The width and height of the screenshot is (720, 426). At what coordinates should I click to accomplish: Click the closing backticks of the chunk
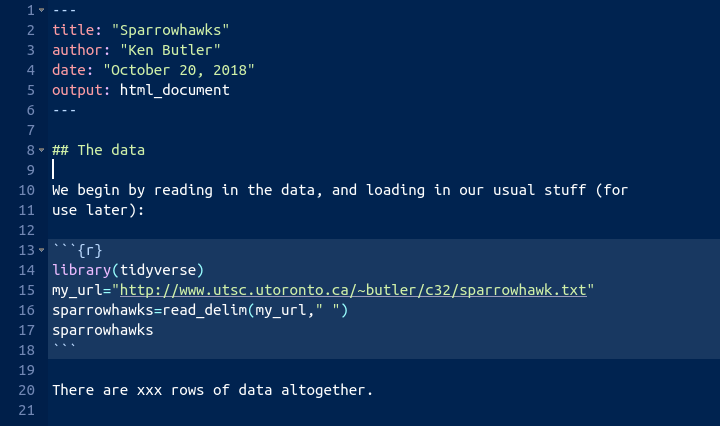coord(64,349)
